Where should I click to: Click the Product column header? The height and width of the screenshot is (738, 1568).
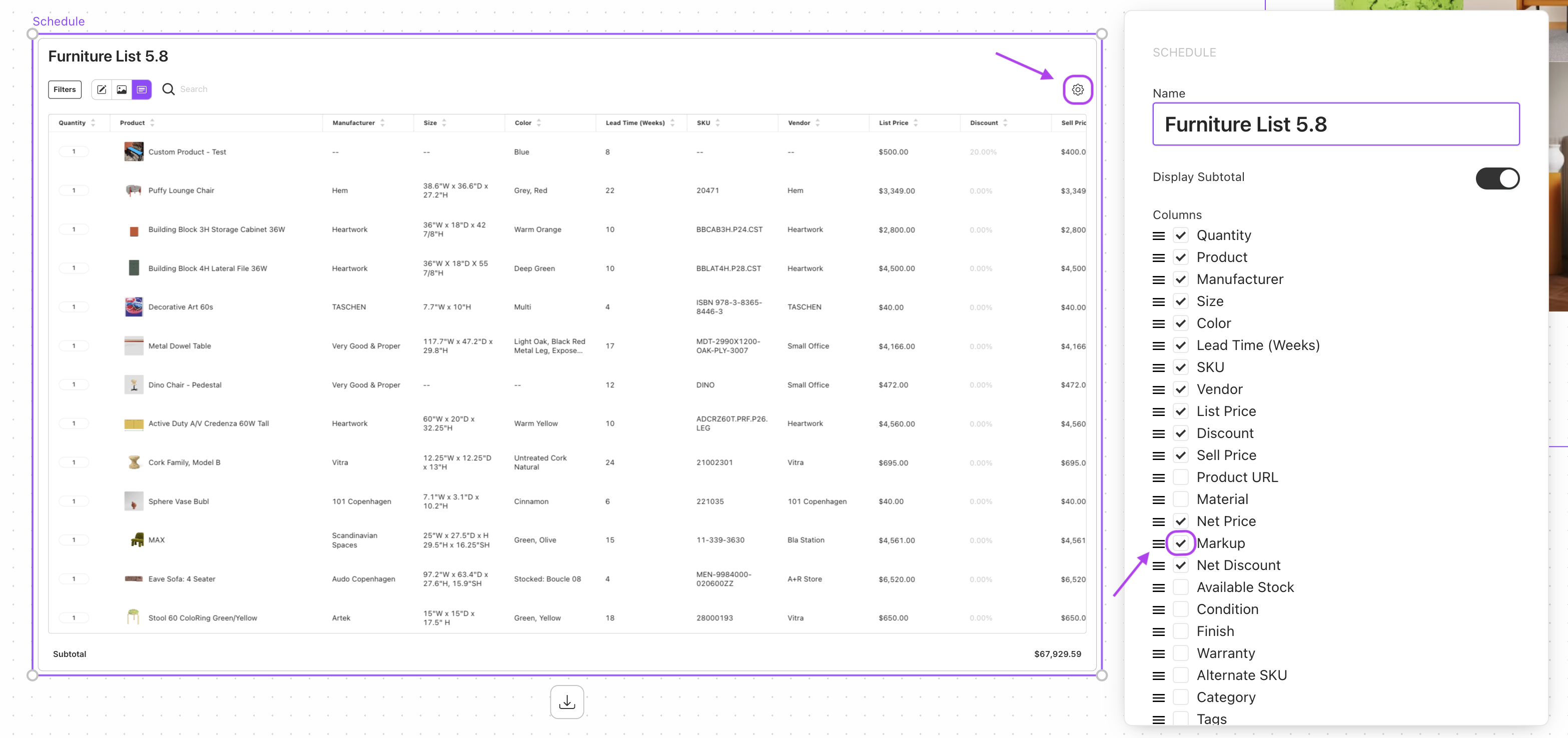[132, 123]
